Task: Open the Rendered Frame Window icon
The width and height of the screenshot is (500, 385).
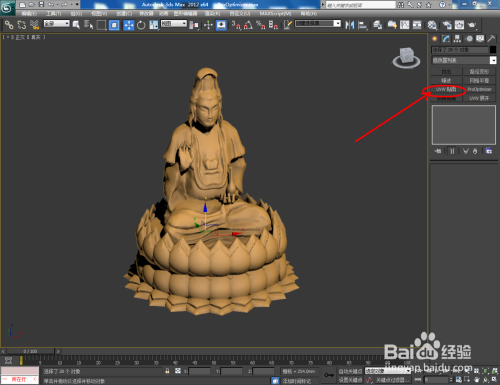Action: click(x=459, y=25)
